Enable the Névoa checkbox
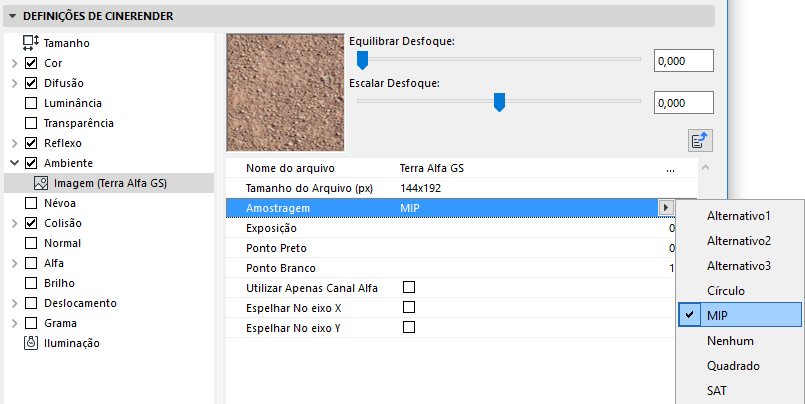Viewport: 805px width, 404px height. pos(31,203)
